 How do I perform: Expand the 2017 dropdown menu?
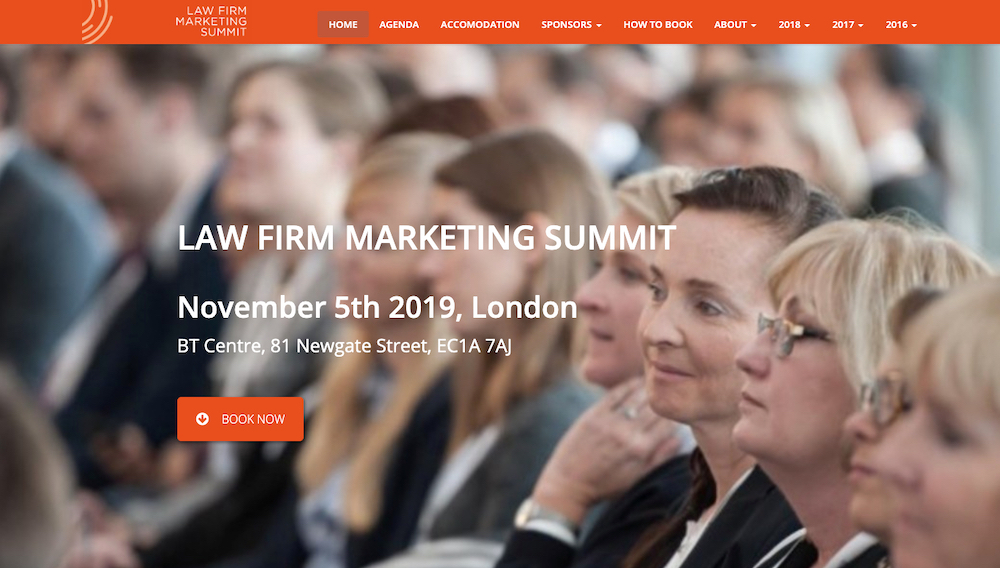[848, 24]
